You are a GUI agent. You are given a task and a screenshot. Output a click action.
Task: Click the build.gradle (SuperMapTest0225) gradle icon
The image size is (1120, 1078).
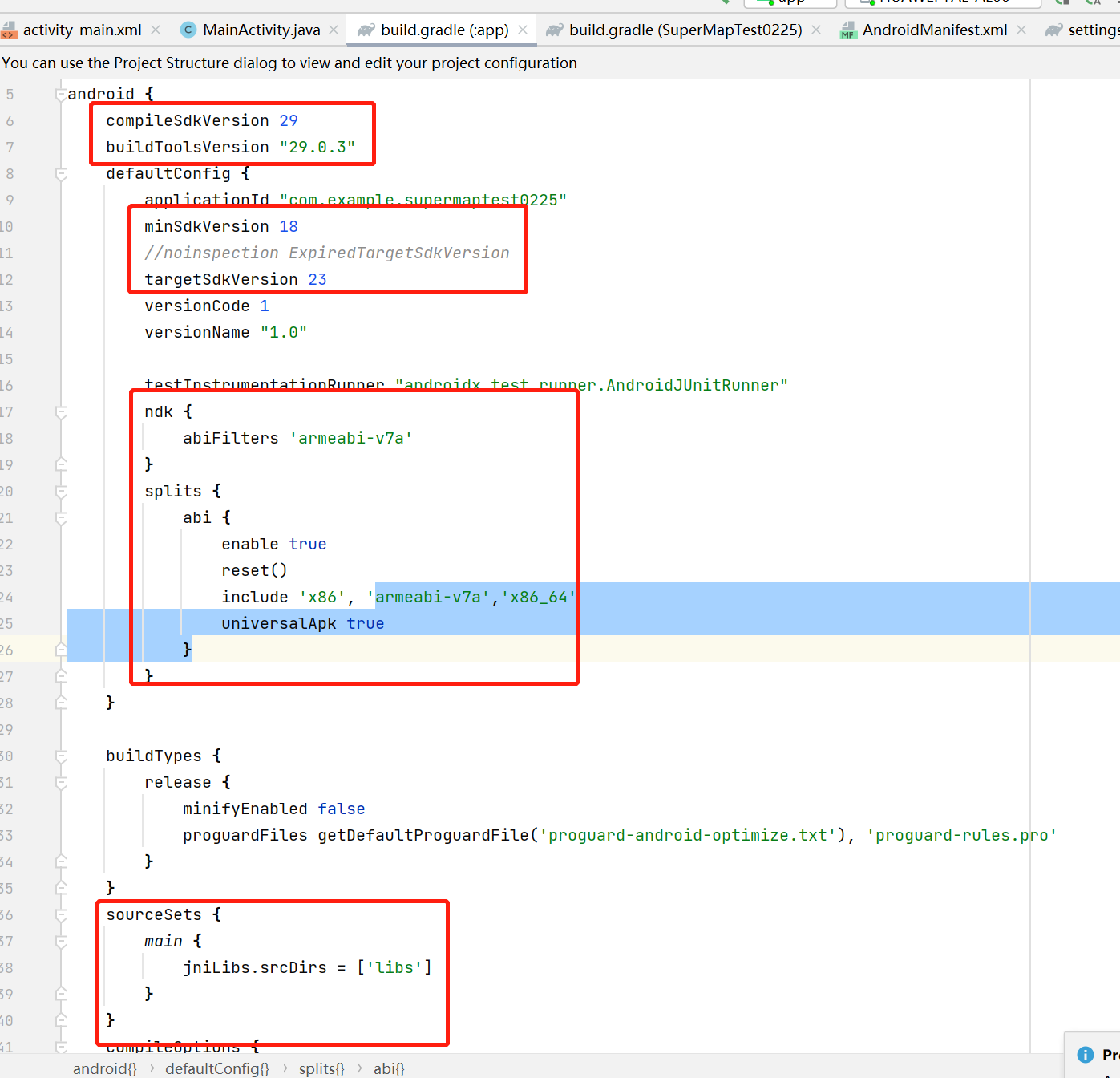coord(555,30)
